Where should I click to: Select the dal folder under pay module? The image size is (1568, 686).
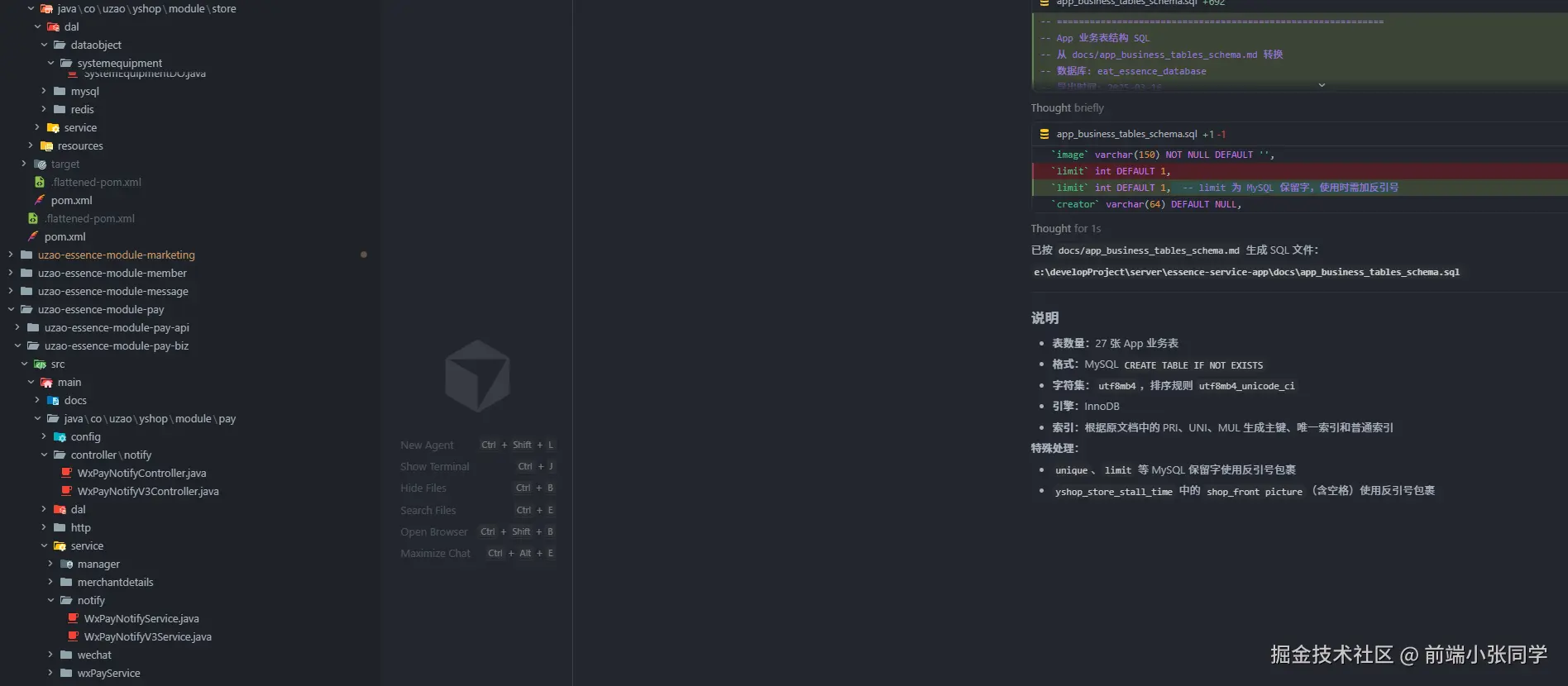click(x=78, y=509)
